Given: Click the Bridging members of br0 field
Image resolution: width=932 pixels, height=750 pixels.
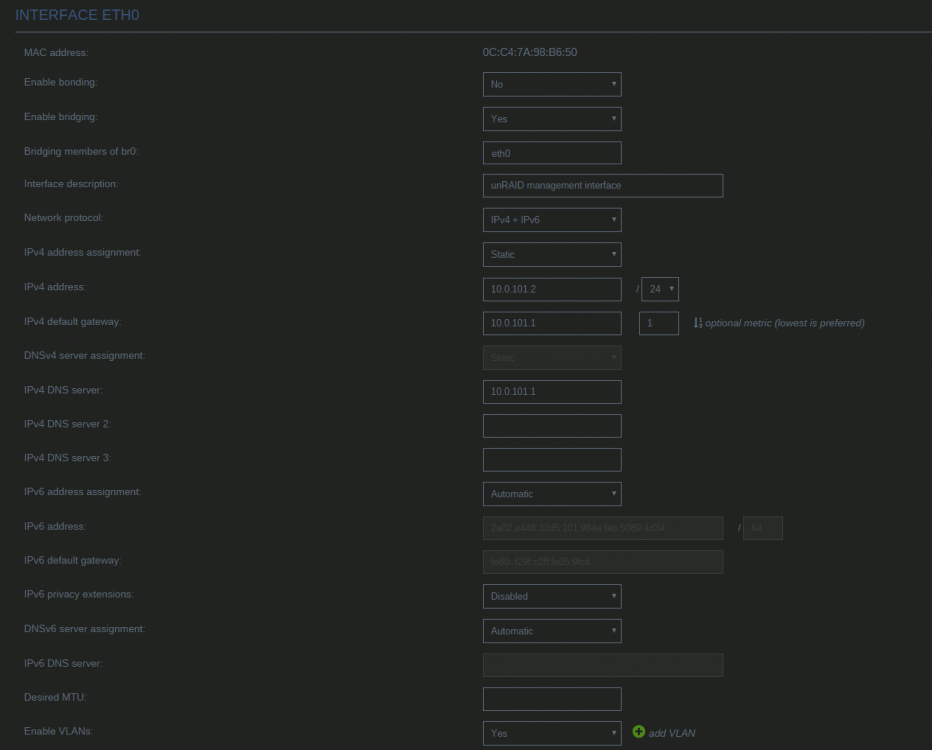Looking at the screenshot, I should point(552,153).
